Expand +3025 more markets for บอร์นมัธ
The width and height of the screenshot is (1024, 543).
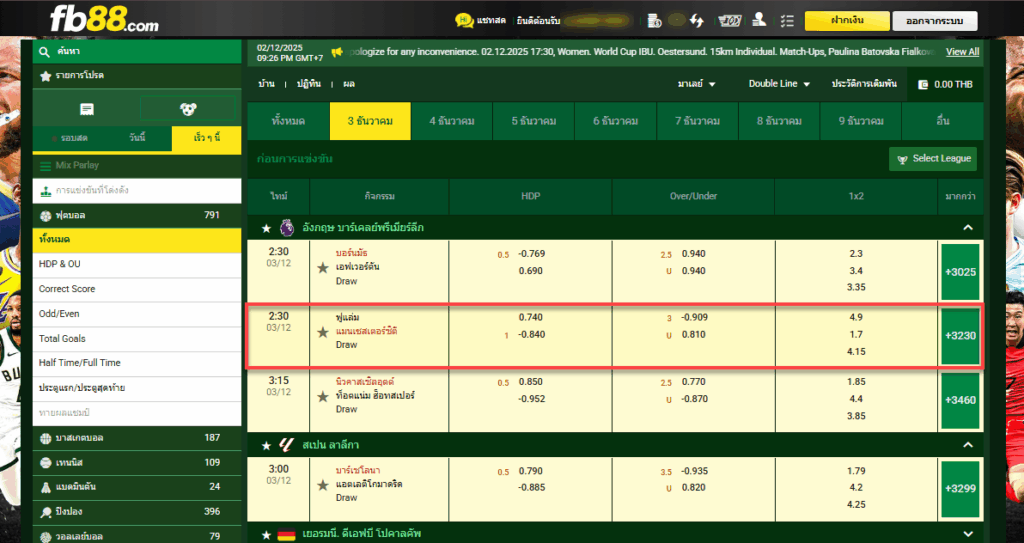tap(960, 272)
